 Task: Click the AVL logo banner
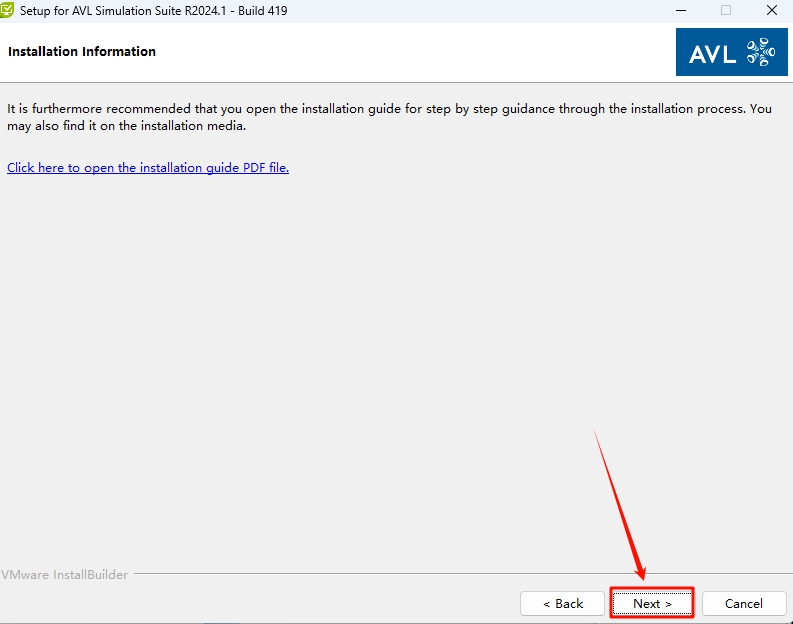[x=731, y=52]
